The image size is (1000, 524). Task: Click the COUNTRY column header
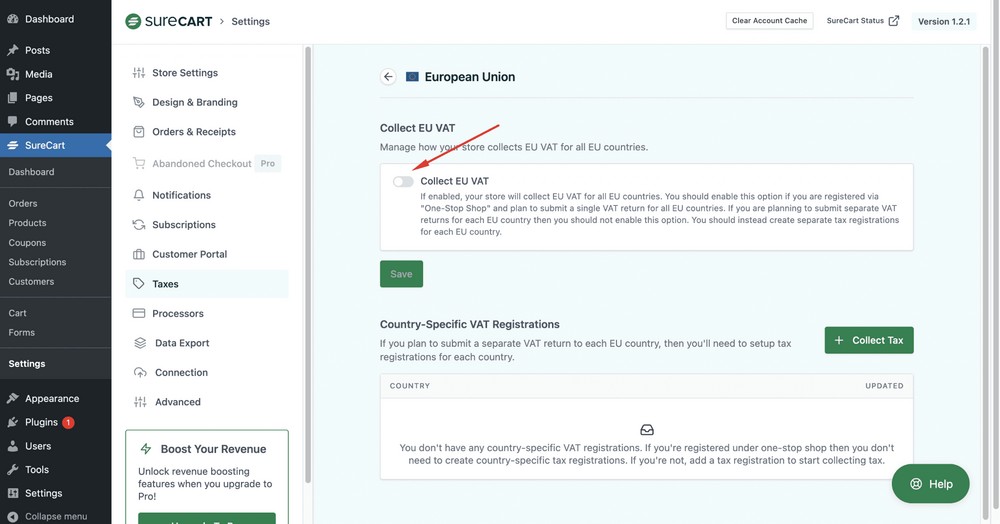409,386
